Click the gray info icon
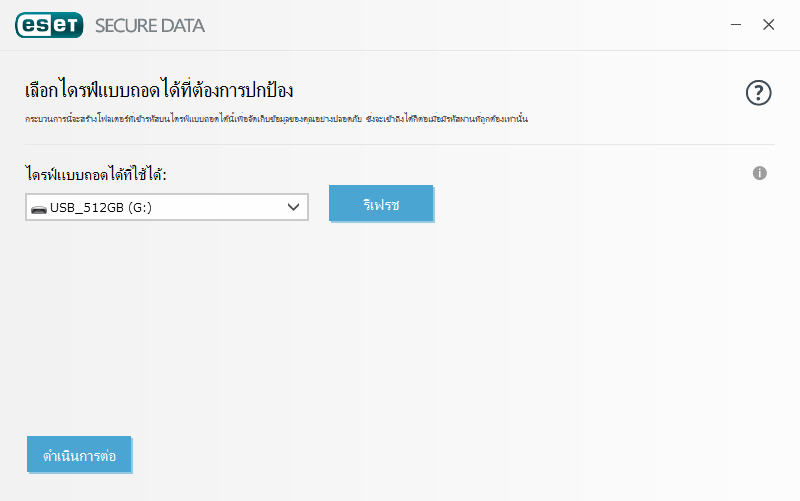The width and height of the screenshot is (800, 501). (759, 173)
